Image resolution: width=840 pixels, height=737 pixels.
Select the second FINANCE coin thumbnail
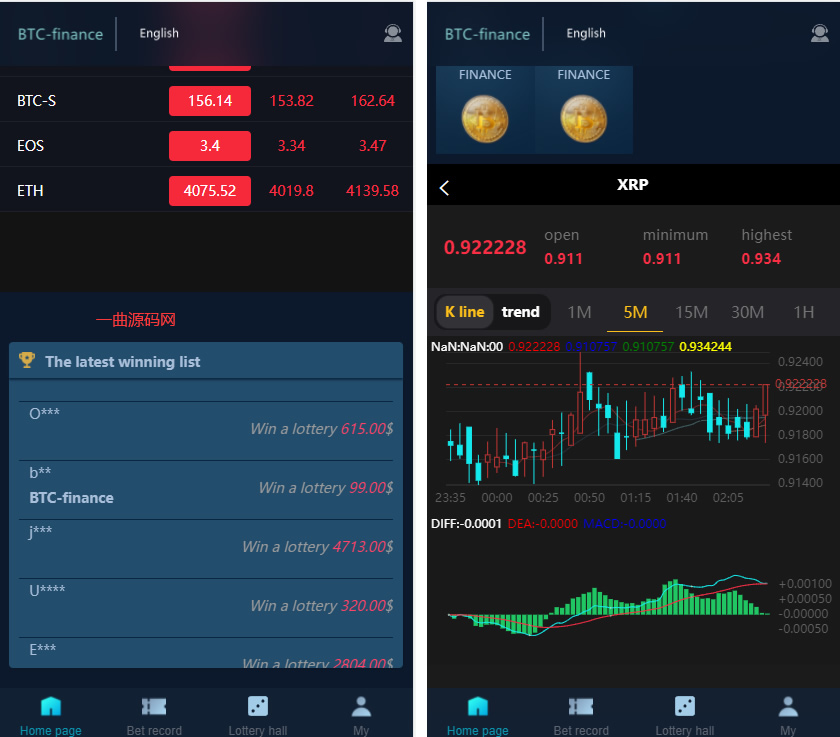583,111
